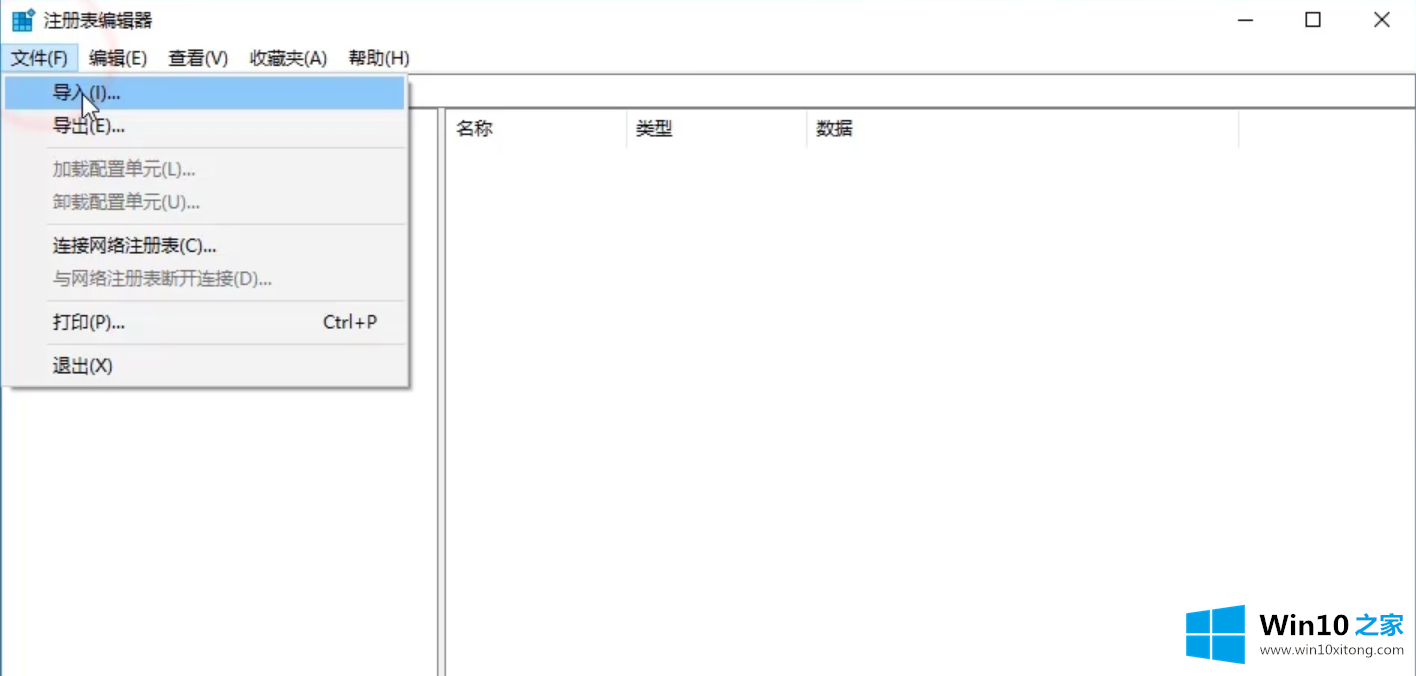
Task: Click the registry path address bar
Action: (900, 91)
